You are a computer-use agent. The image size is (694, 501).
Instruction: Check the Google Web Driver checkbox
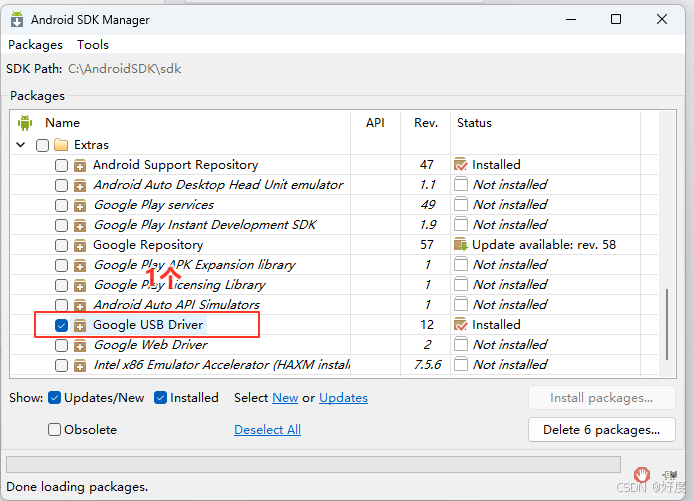[x=61, y=345]
